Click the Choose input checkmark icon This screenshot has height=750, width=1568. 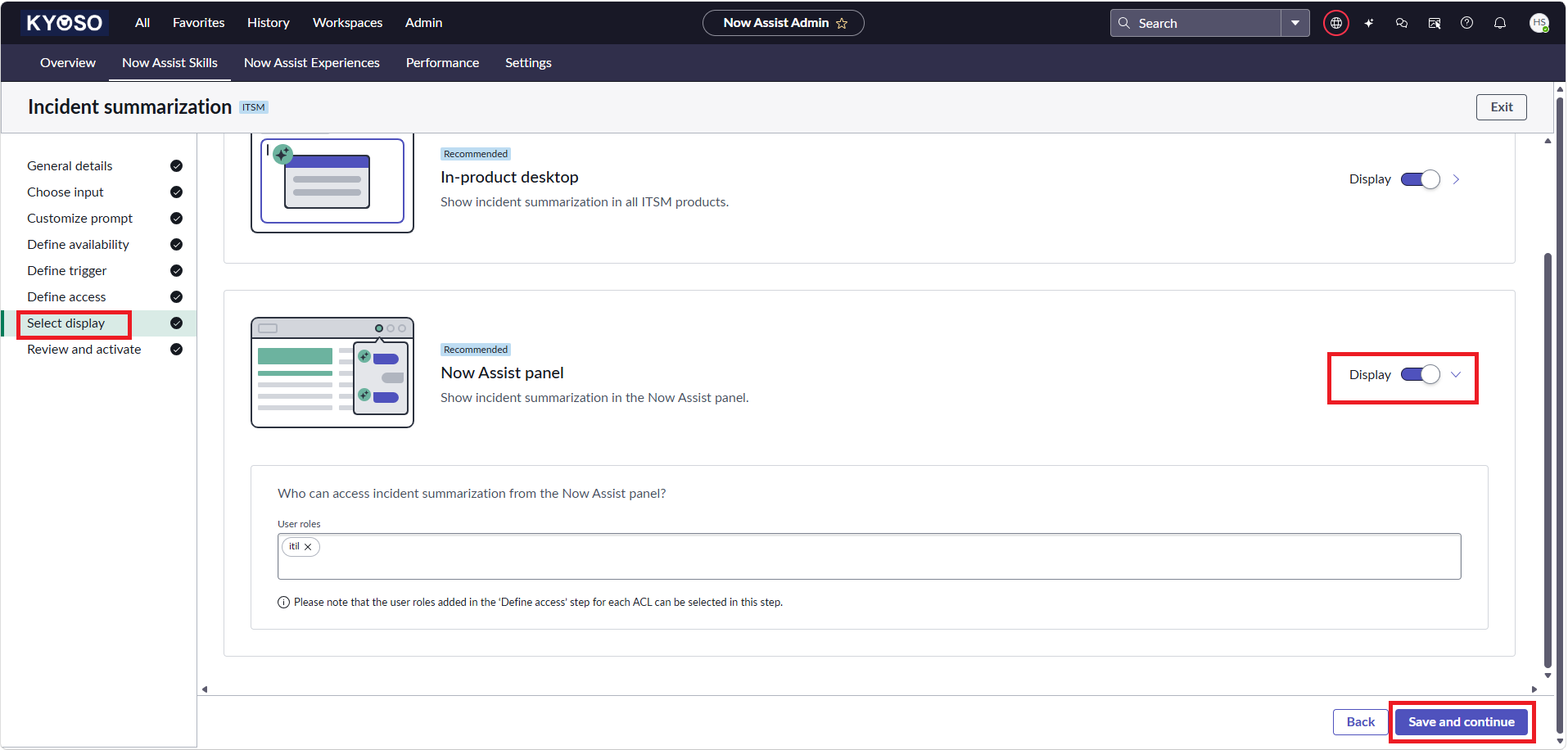pos(176,192)
